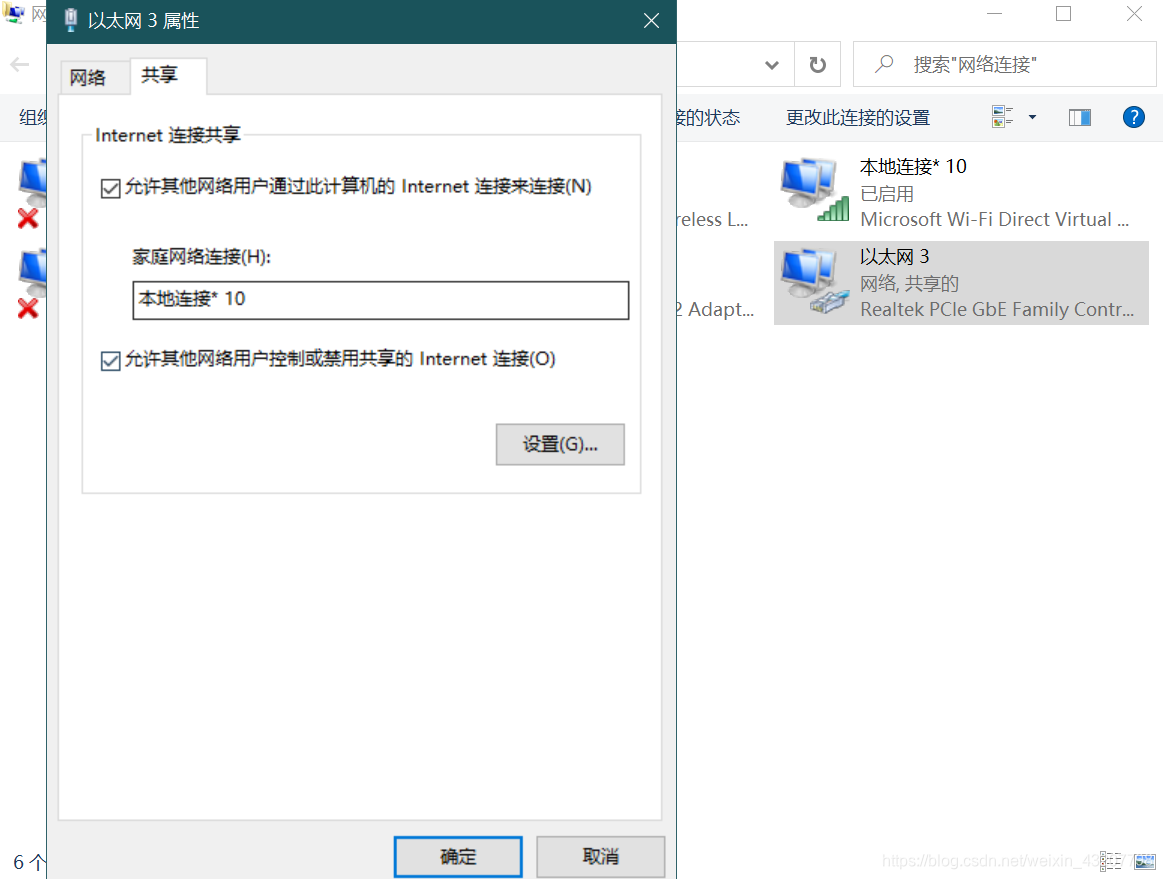Switch to the 网络 tab

tap(88, 77)
